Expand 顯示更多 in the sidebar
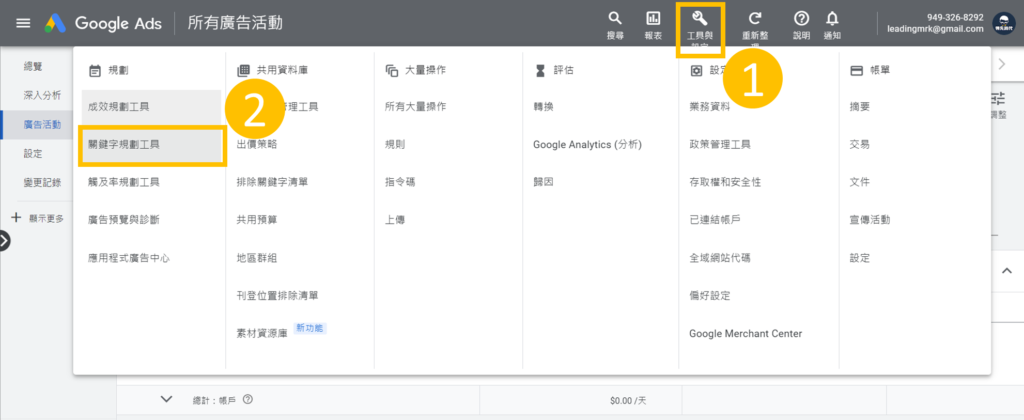Image resolution: width=1024 pixels, height=420 pixels. [37, 219]
